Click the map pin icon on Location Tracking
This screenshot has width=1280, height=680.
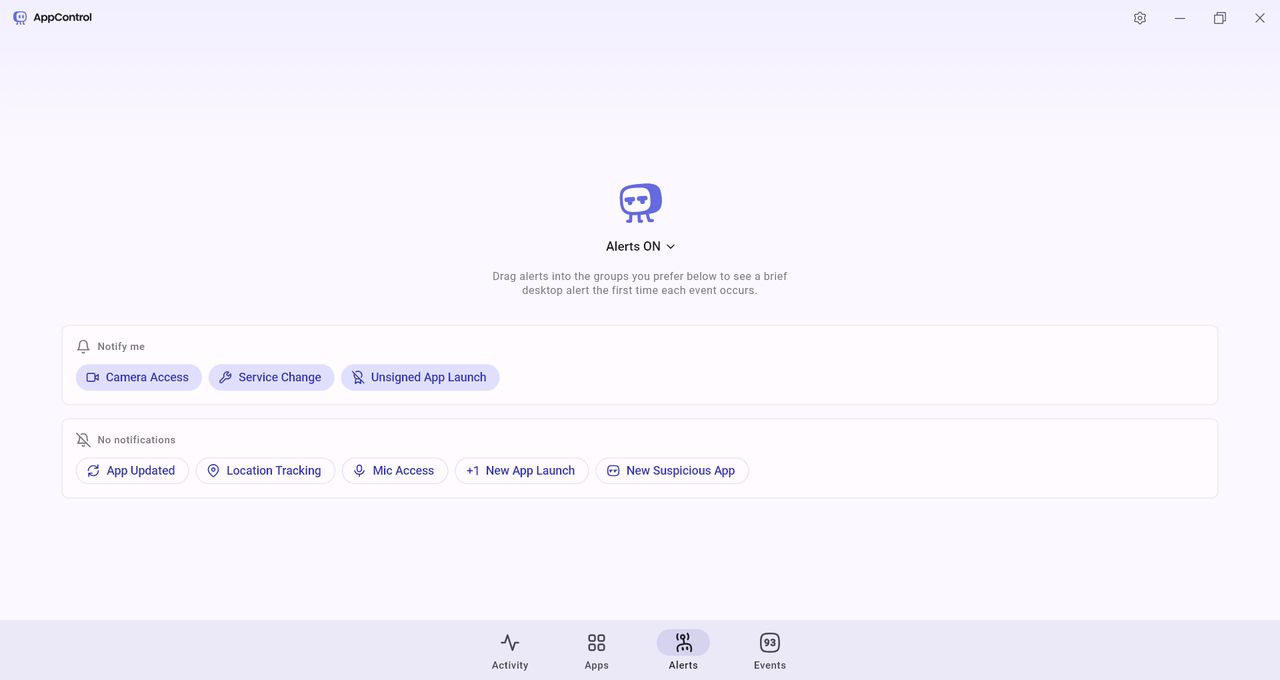pyautogui.click(x=213, y=471)
